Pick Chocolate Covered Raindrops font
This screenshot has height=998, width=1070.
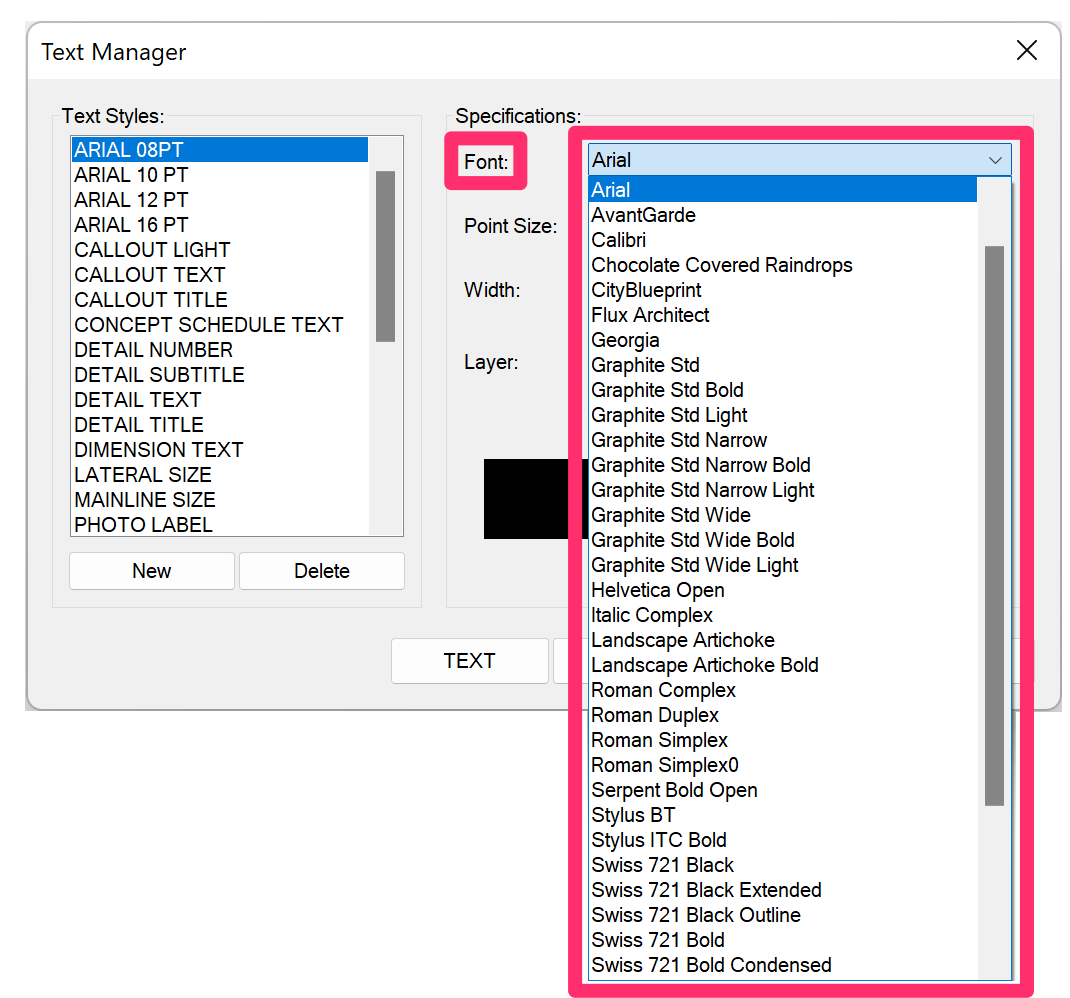click(783, 265)
